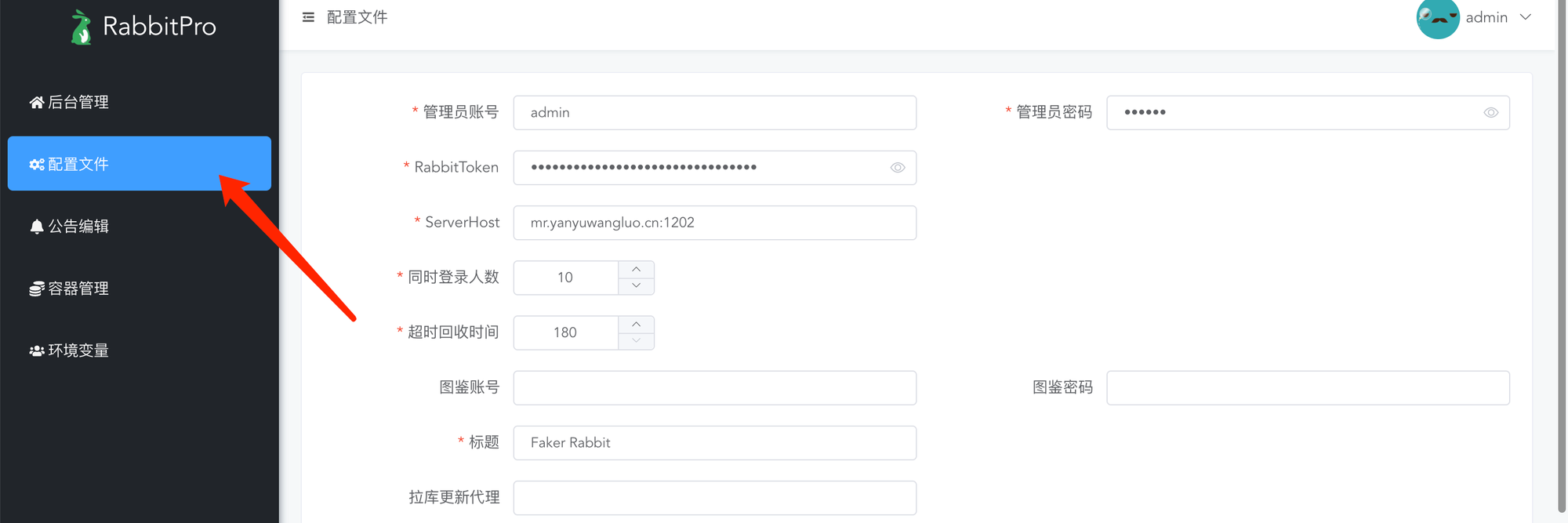The height and width of the screenshot is (523, 1568).
Task: Click the hamburger icon next to 配置文件 header
Action: tap(308, 16)
